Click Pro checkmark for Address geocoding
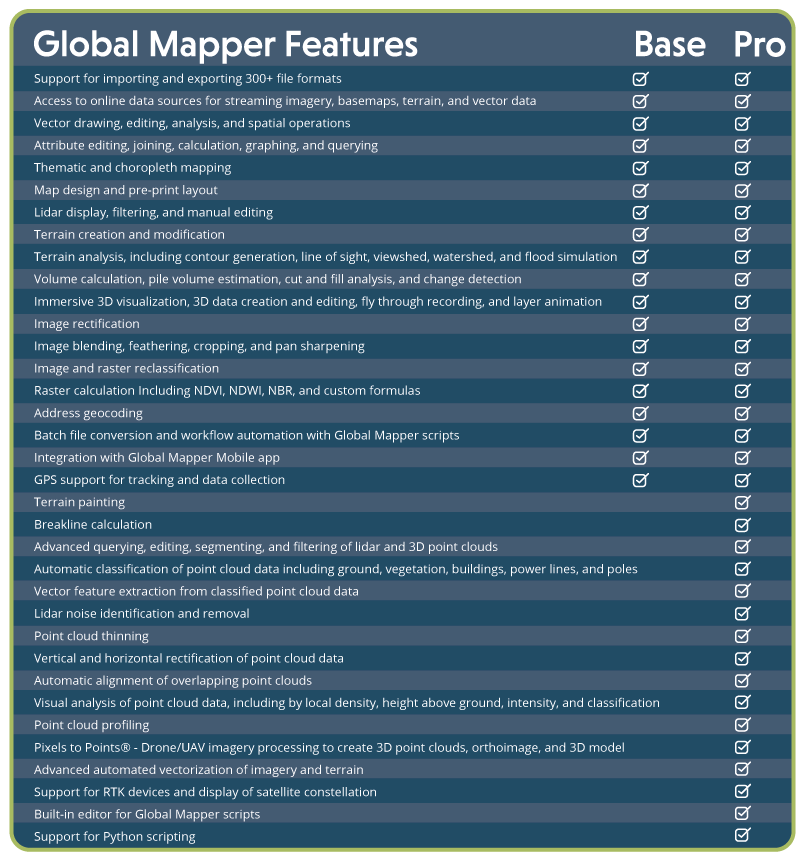This screenshot has height=861, width=805. coord(742,413)
